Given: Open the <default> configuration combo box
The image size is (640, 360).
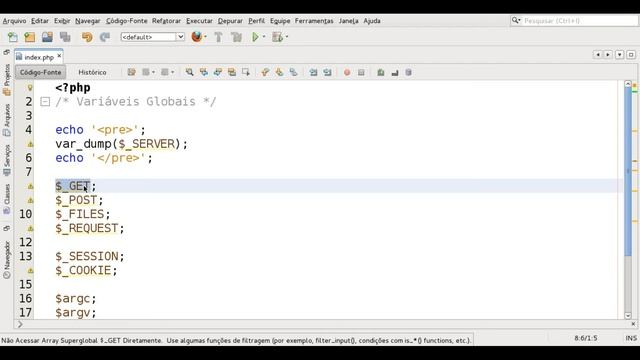Looking at the screenshot, I should 152,37.
